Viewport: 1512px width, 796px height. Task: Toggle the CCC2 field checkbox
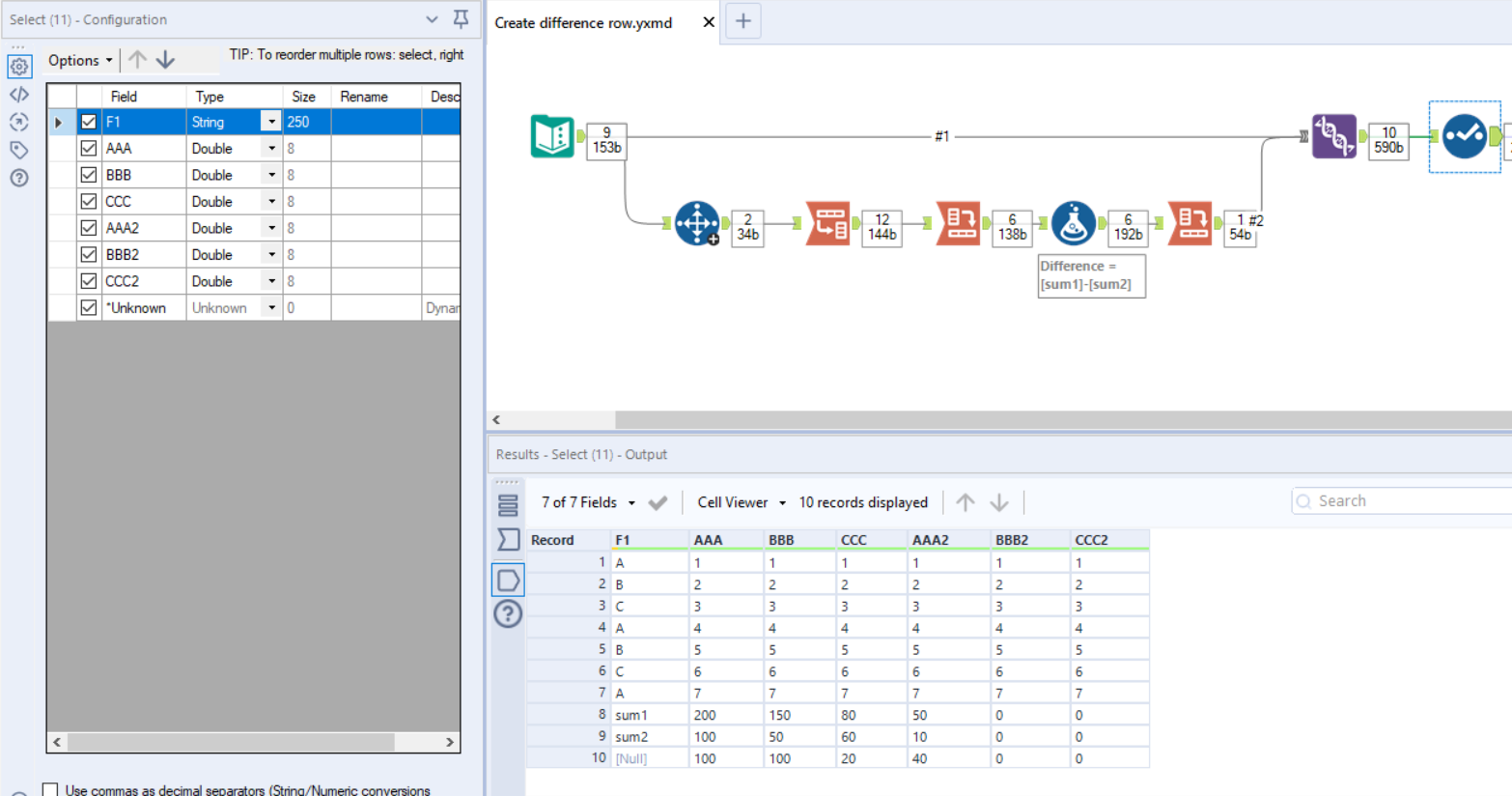[89, 281]
